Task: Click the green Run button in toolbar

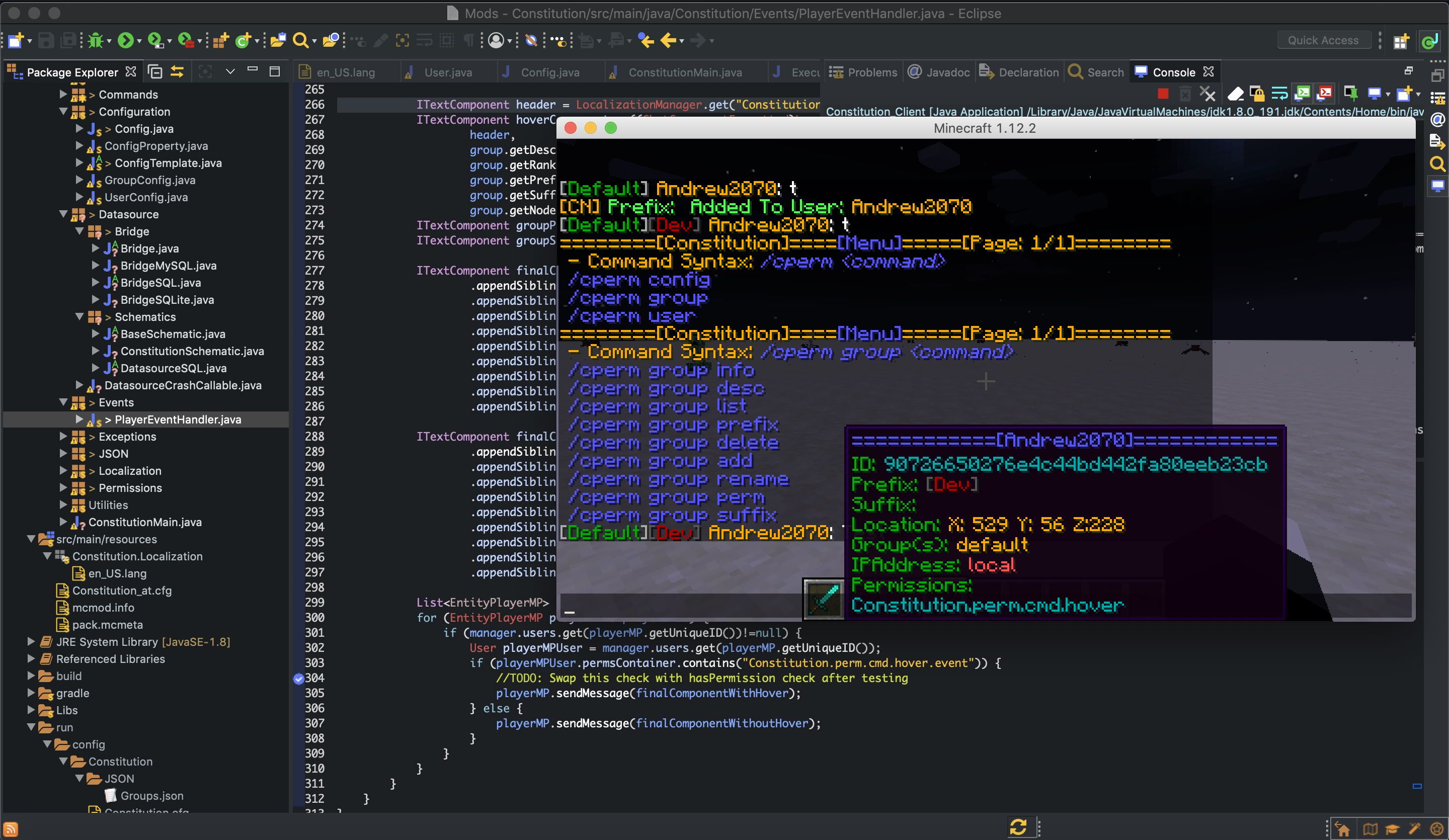Action: pos(125,40)
